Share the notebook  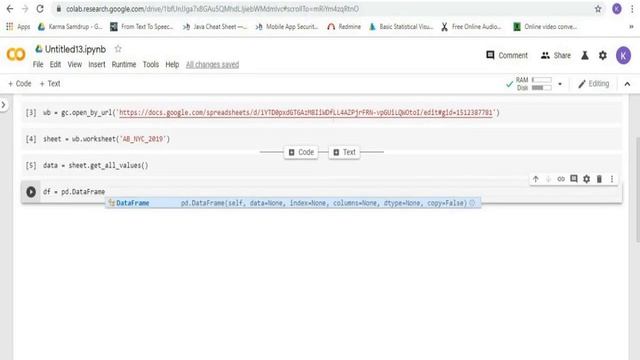pyautogui.click(x=556, y=55)
